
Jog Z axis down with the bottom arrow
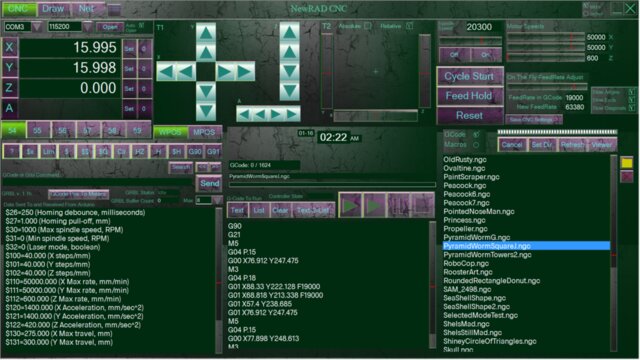click(289, 91)
